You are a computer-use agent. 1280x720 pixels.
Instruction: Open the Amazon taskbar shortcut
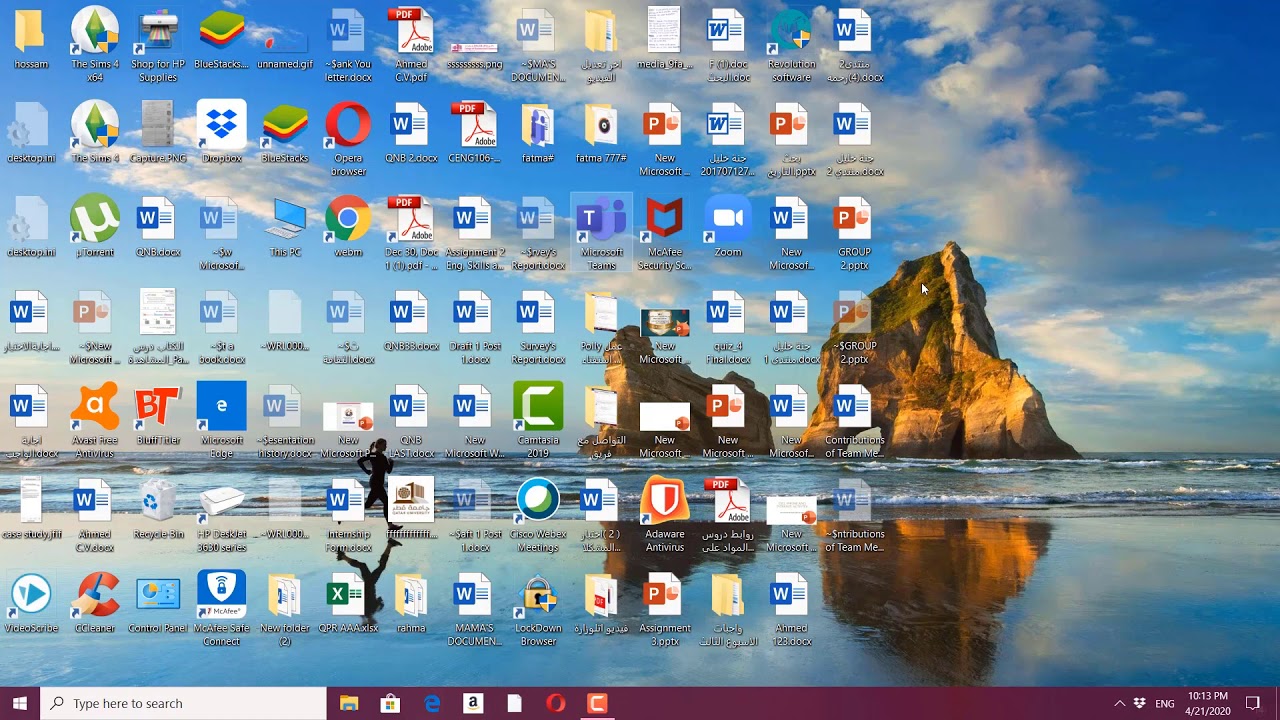(x=473, y=703)
